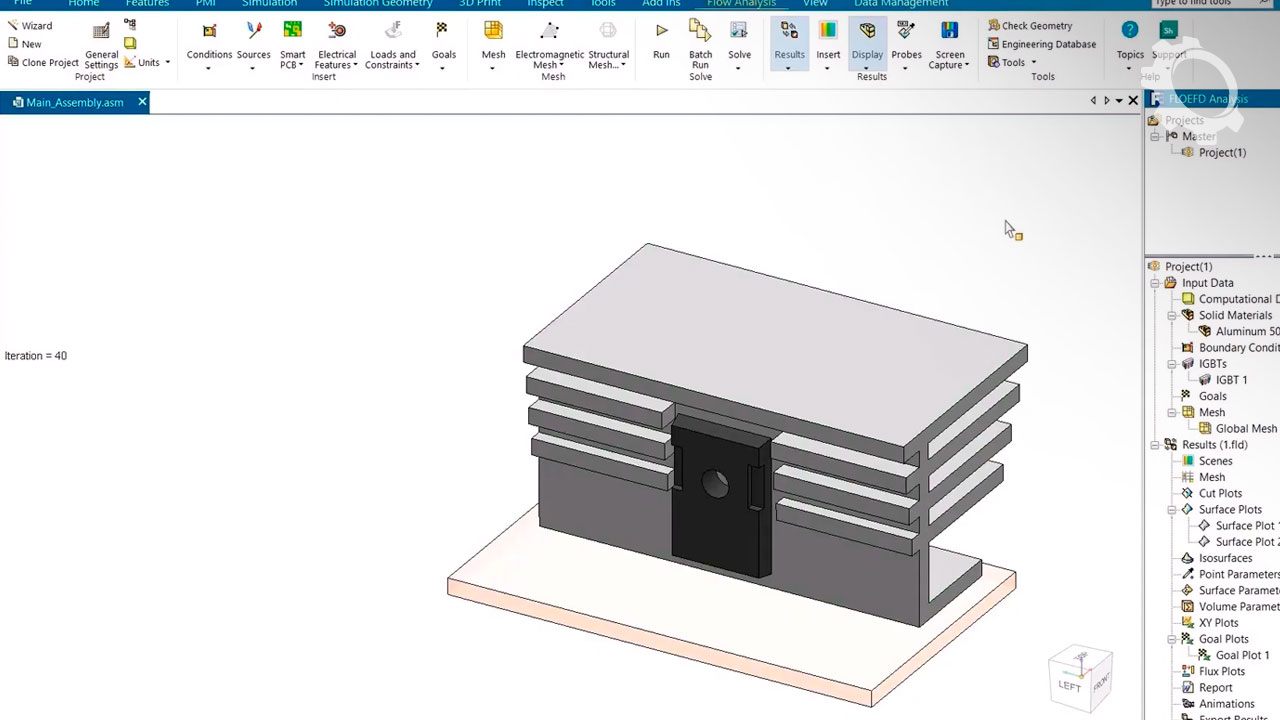Launch the project Wizard

click(30, 26)
